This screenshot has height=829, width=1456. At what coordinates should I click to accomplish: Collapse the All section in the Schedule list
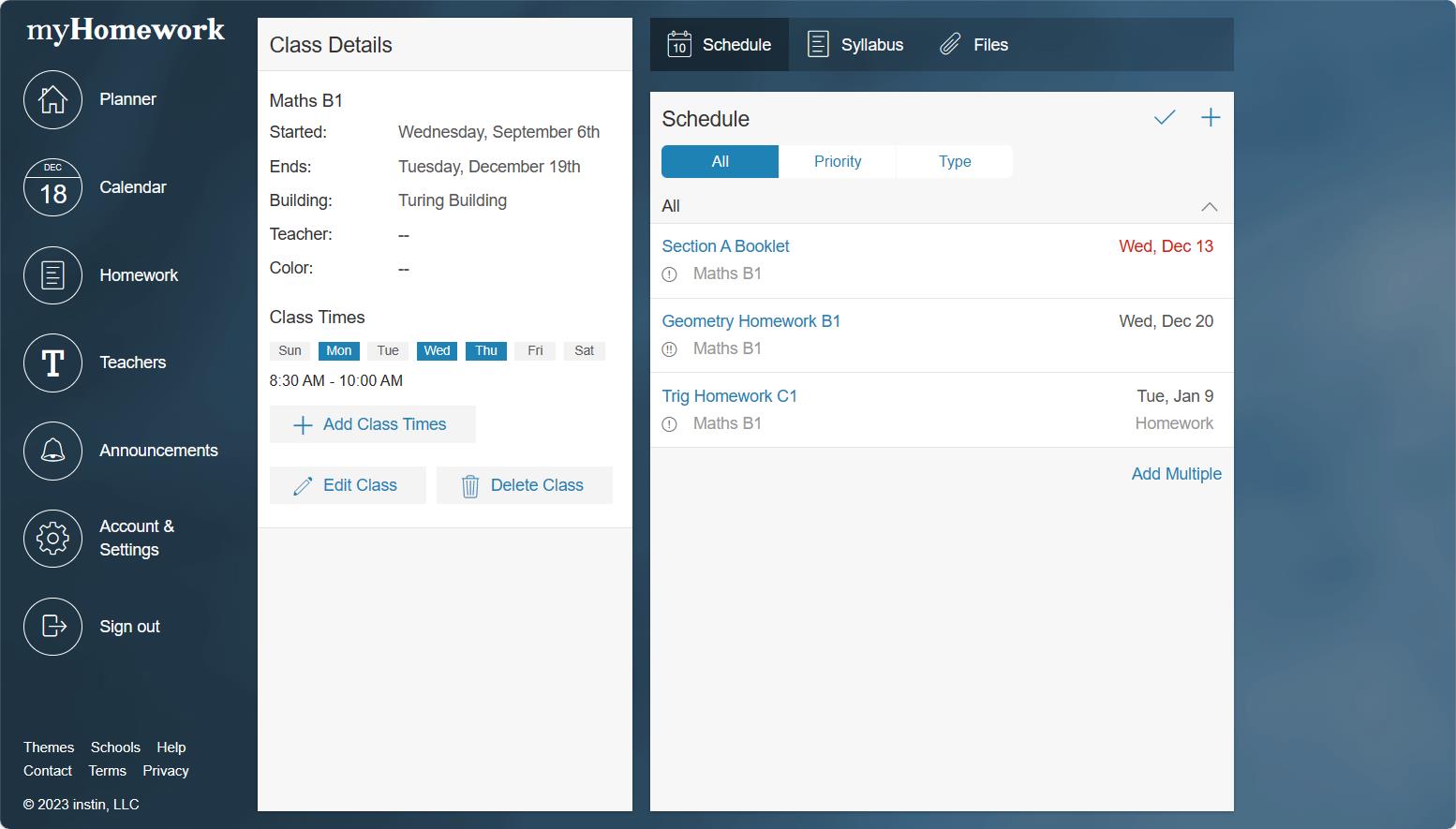click(1209, 206)
